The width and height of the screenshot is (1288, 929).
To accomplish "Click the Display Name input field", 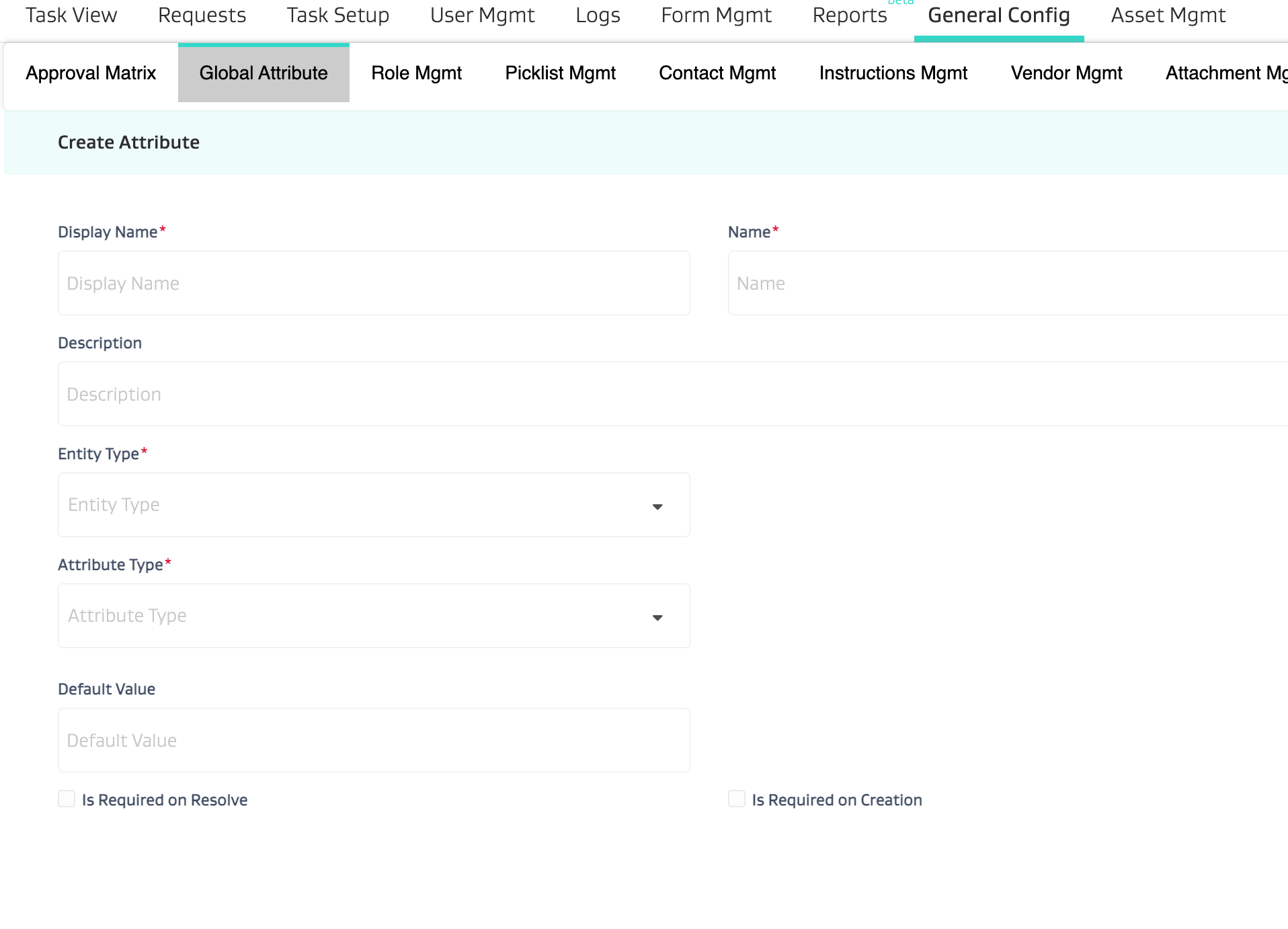I will tap(374, 283).
